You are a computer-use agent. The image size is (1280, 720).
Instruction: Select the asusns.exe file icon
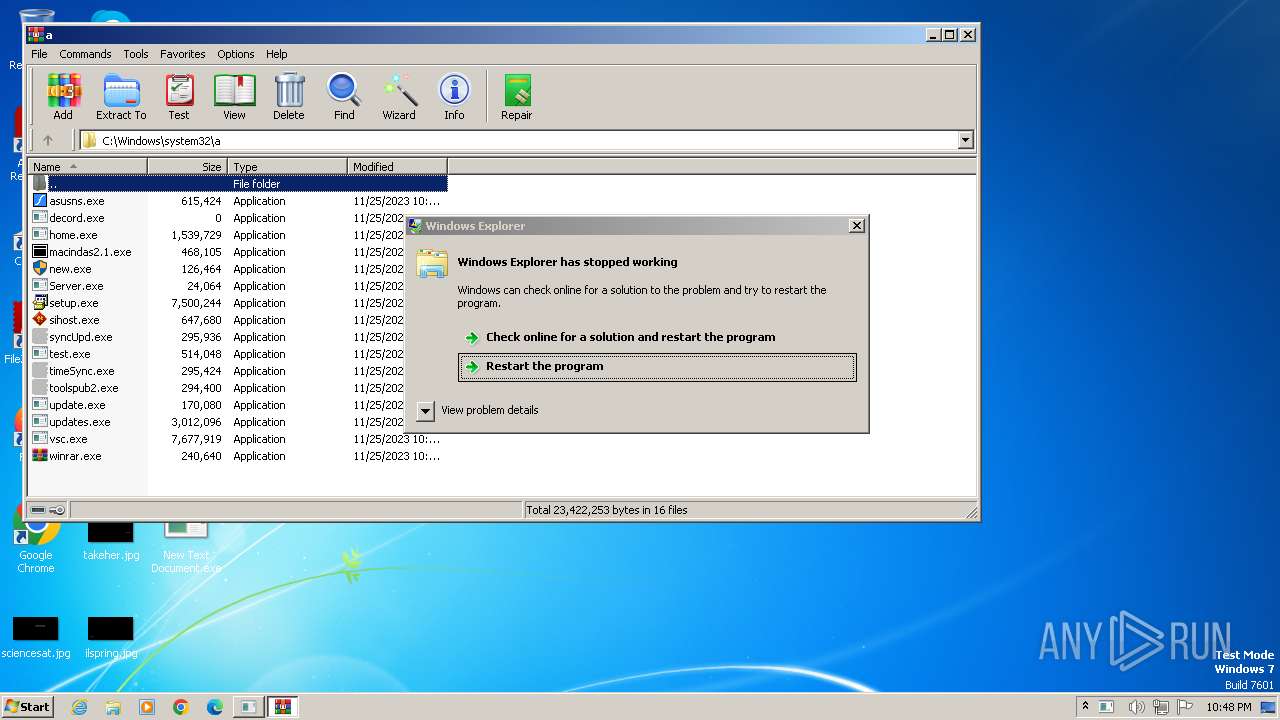pos(40,201)
